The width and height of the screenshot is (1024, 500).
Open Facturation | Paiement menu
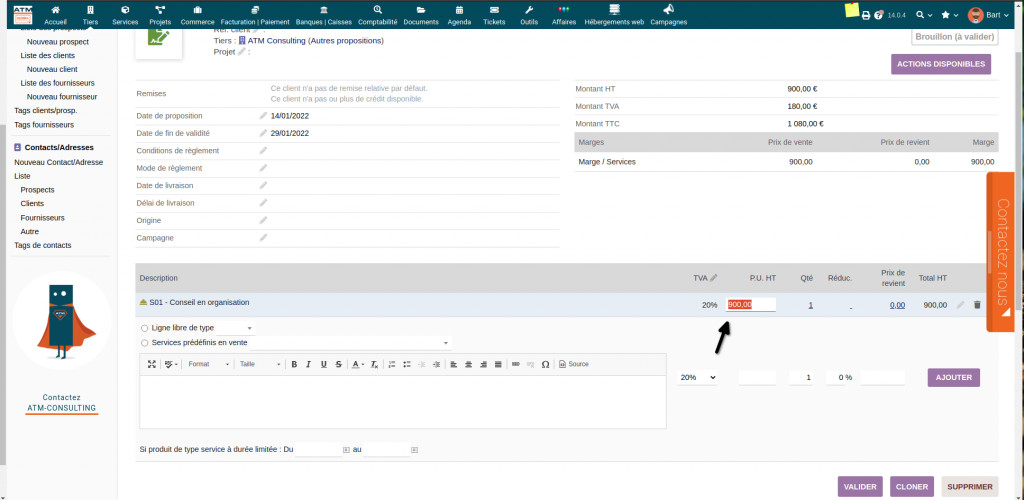[x=255, y=15]
